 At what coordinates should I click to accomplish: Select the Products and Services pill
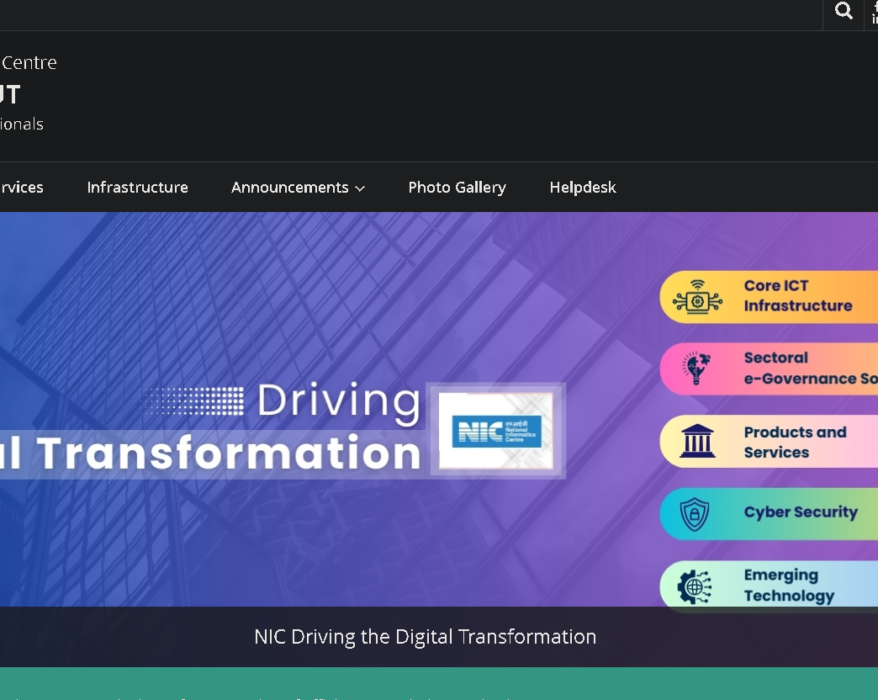click(769, 441)
